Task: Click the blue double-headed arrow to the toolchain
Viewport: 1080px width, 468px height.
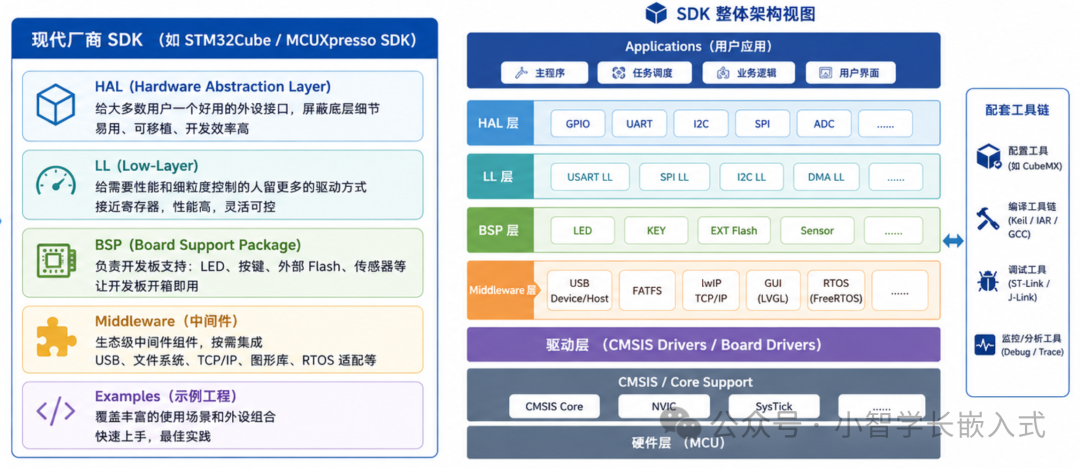Action: [953, 241]
